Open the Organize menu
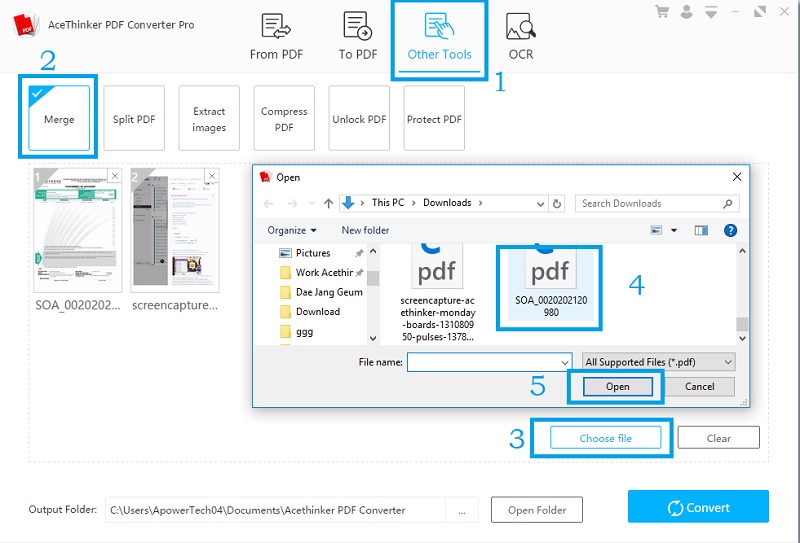 [292, 230]
